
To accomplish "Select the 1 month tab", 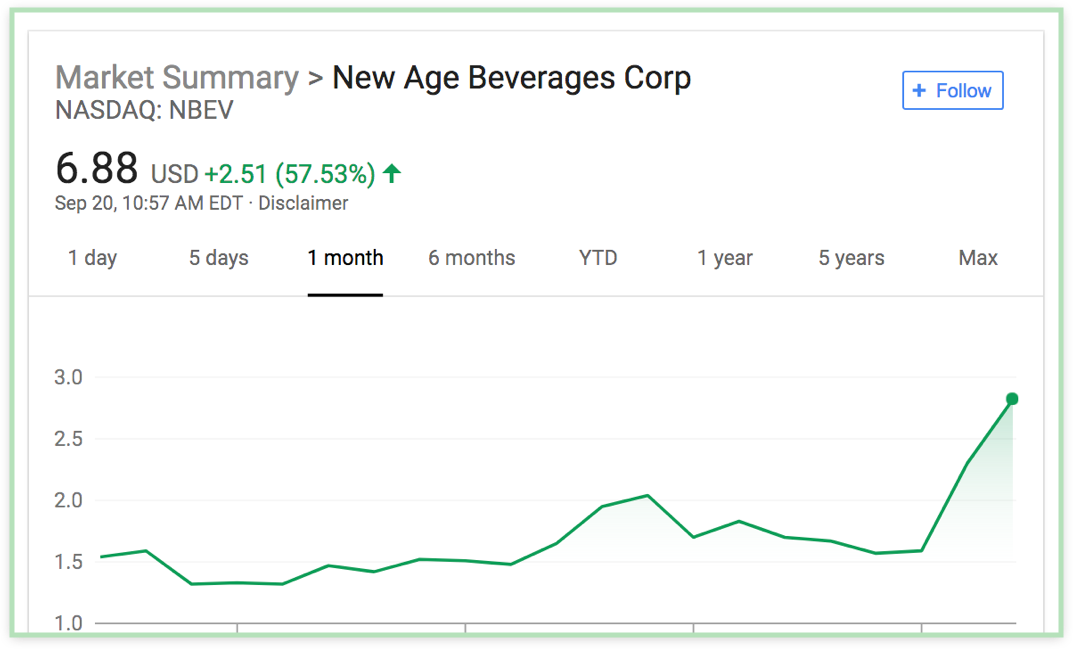I will coord(345,258).
